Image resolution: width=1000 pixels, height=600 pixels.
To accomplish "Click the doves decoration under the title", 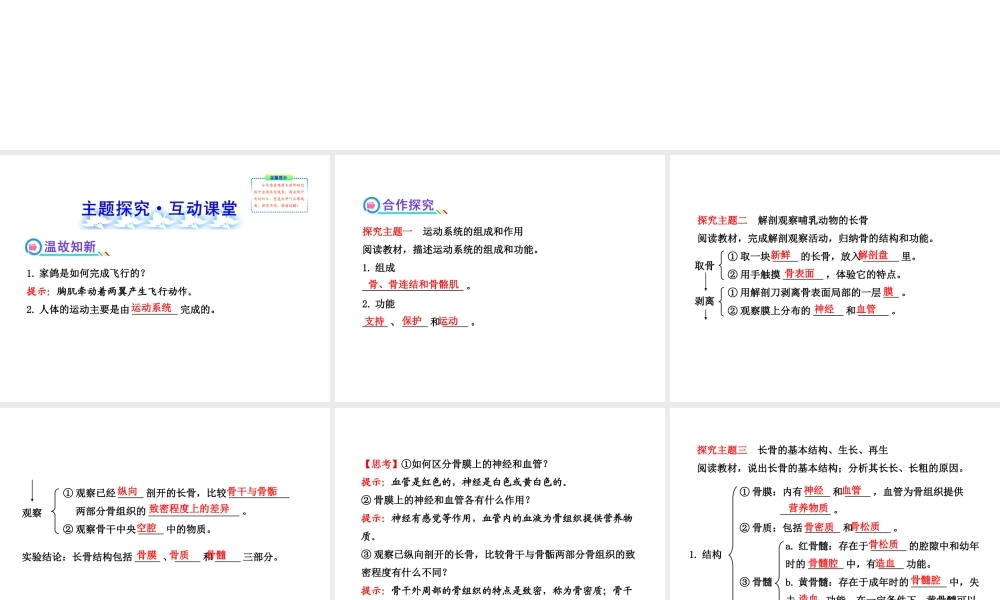I will [x=160, y=223].
